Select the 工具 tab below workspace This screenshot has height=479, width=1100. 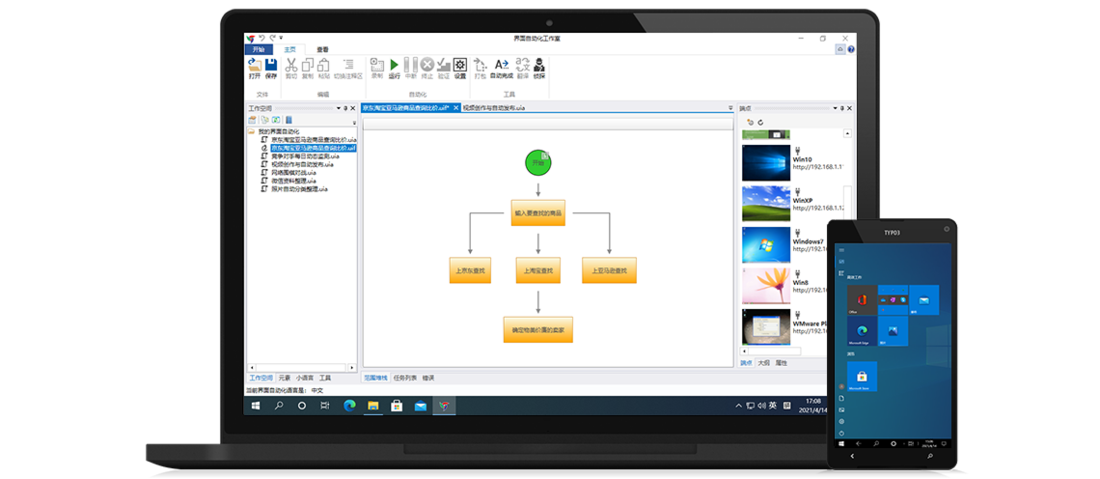(325, 377)
